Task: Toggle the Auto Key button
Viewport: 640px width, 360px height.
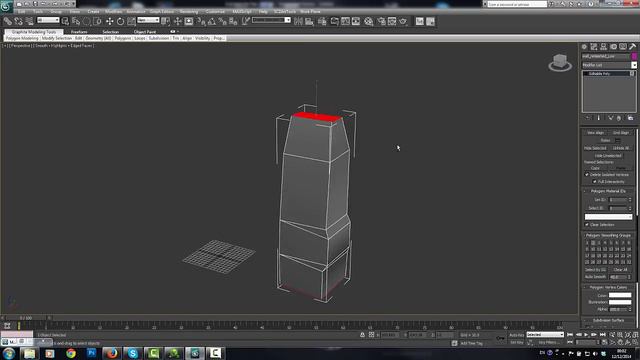Action: tap(516, 335)
